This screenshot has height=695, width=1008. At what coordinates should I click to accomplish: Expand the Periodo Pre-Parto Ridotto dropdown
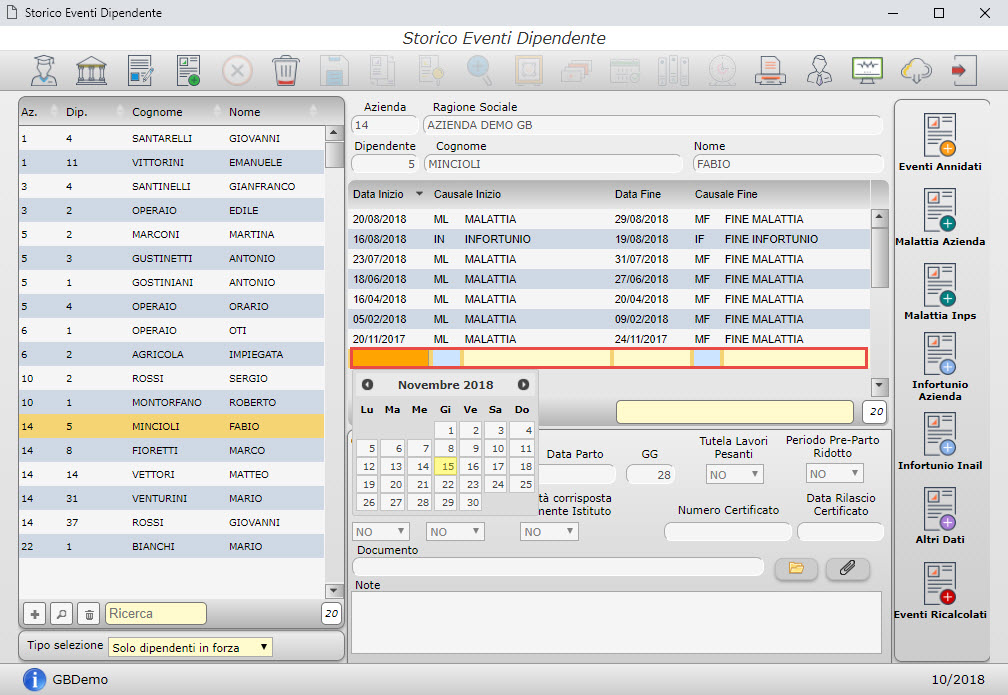834,474
